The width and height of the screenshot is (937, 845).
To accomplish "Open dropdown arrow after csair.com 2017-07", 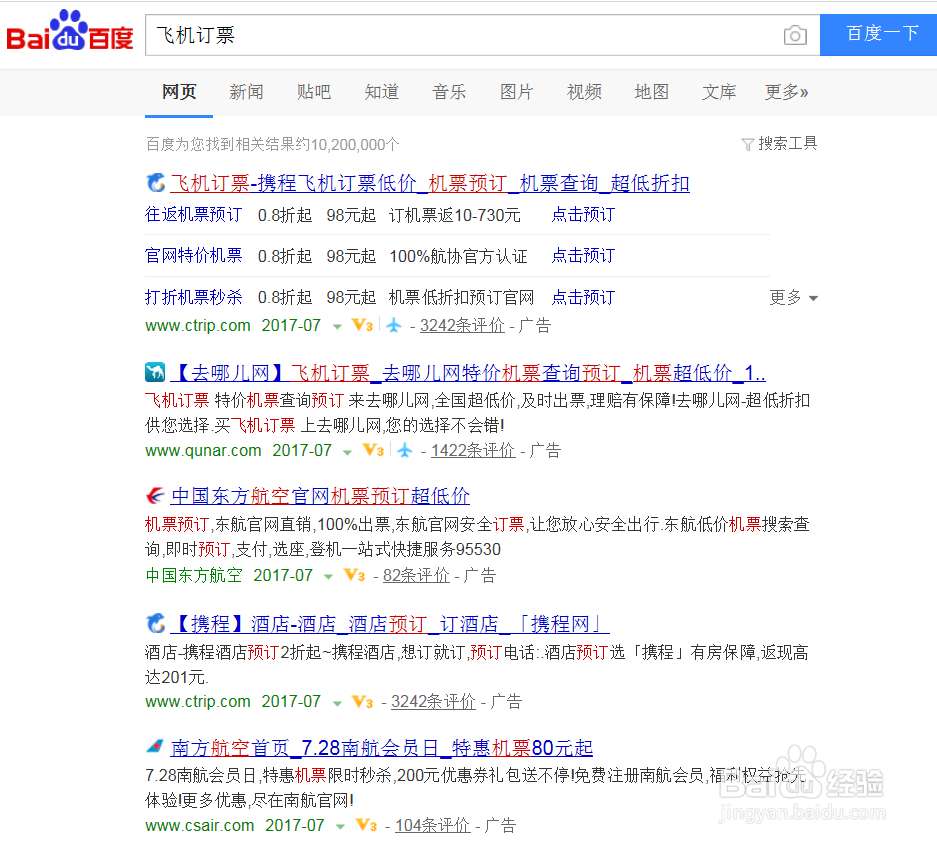I will [341, 827].
